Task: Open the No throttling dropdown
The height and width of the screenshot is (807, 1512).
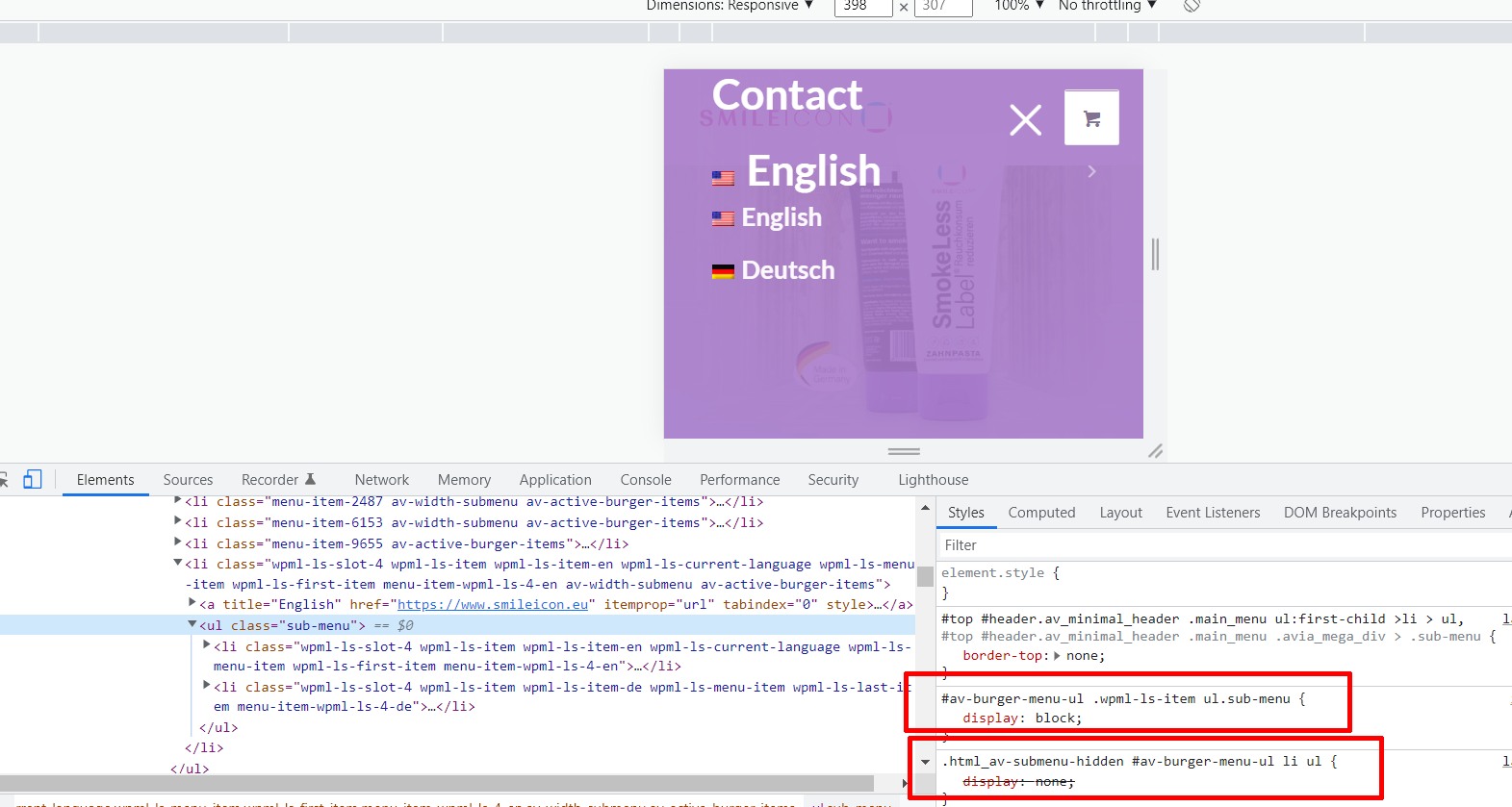Action: coord(1107,6)
